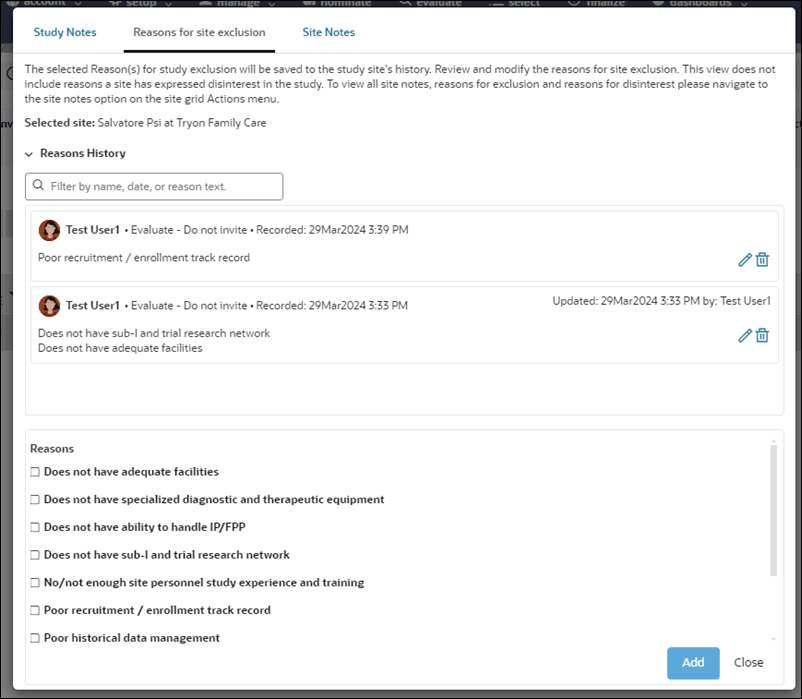Check Does not have ability to handle IP/FPP
The width and height of the screenshot is (802, 699).
point(34,527)
